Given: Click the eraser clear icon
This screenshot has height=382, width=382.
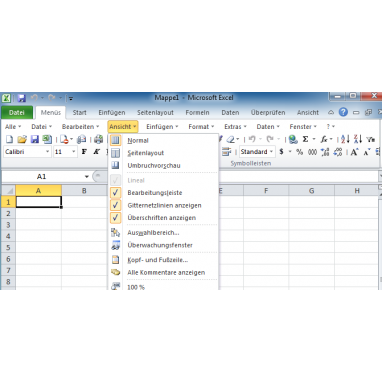Looking at the screenshot, I should click(x=231, y=139).
